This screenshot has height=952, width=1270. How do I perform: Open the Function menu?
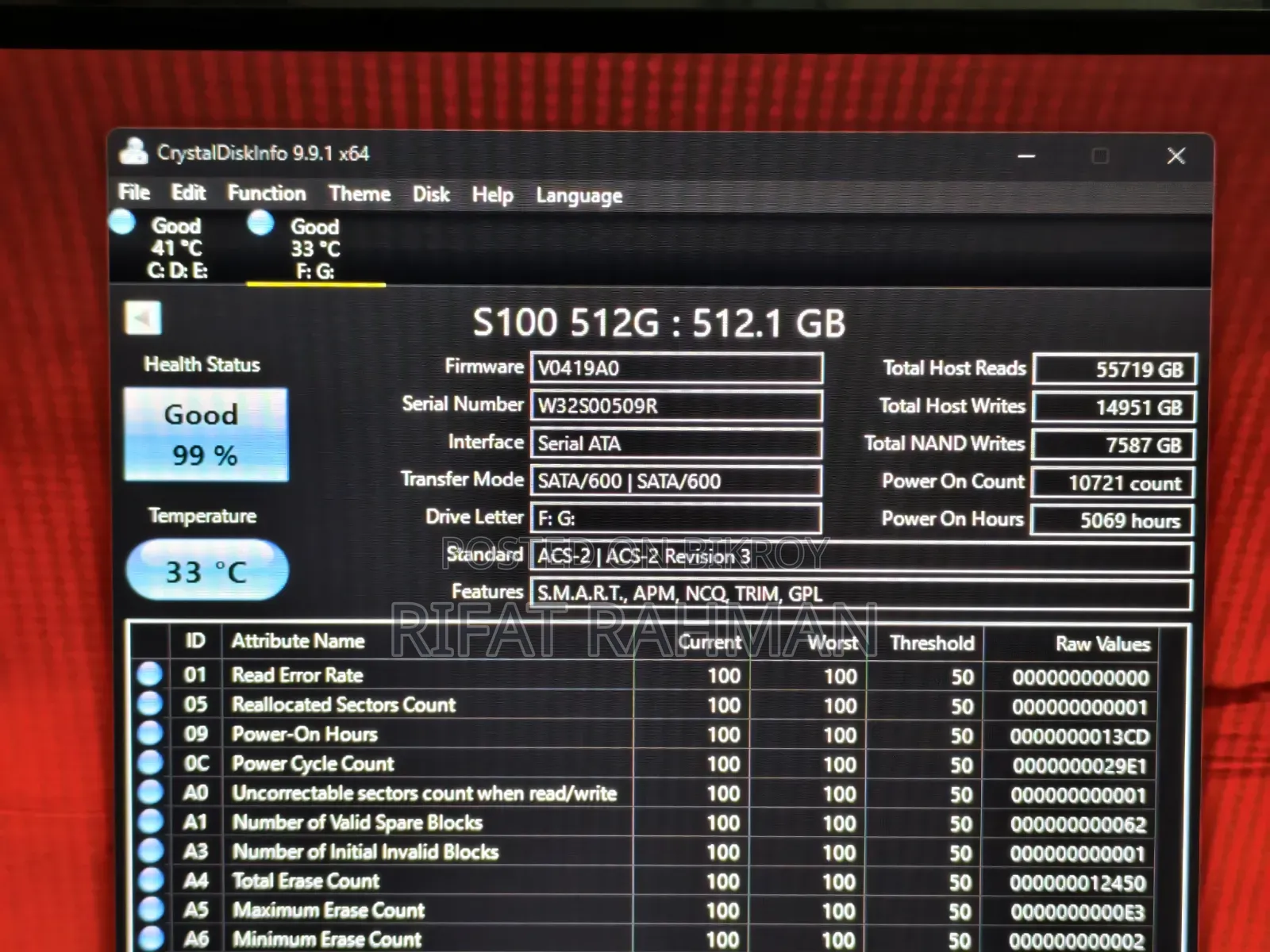[267, 194]
